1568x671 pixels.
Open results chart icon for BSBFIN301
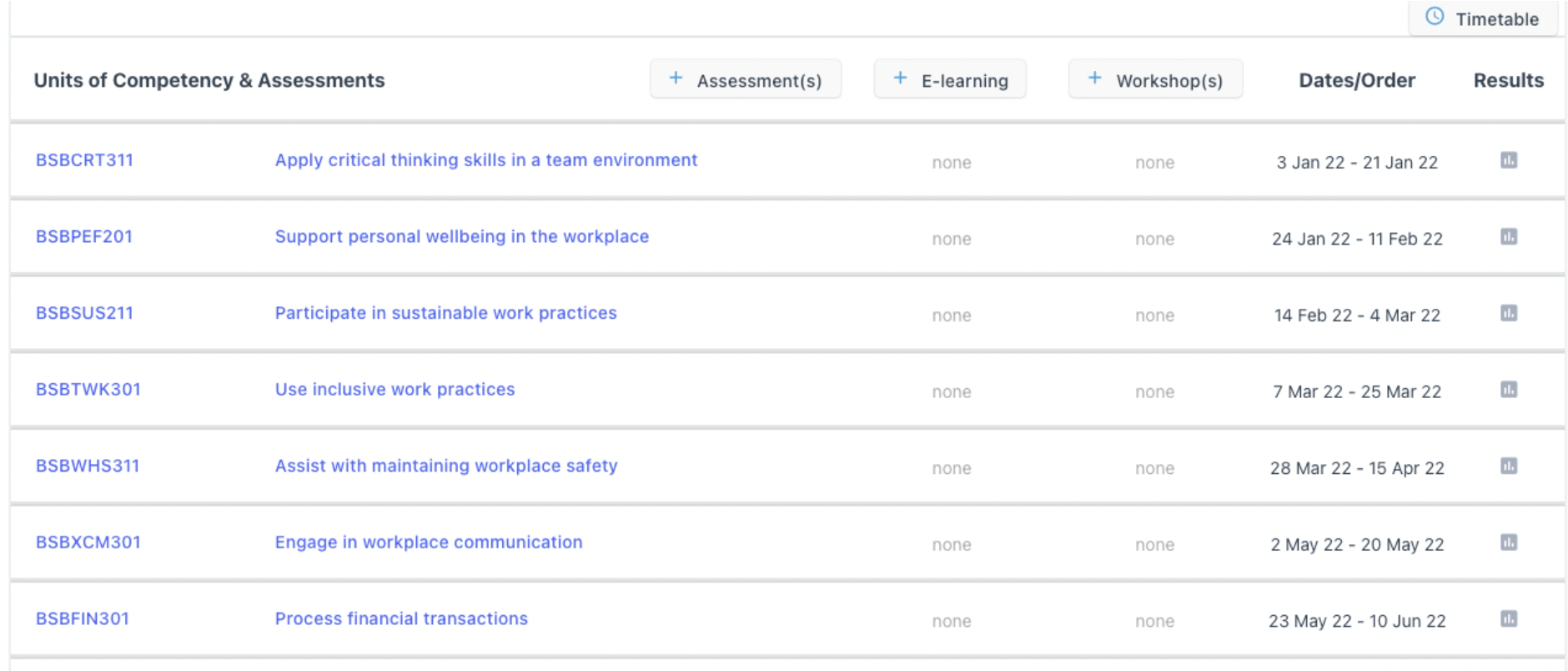coord(1508,618)
